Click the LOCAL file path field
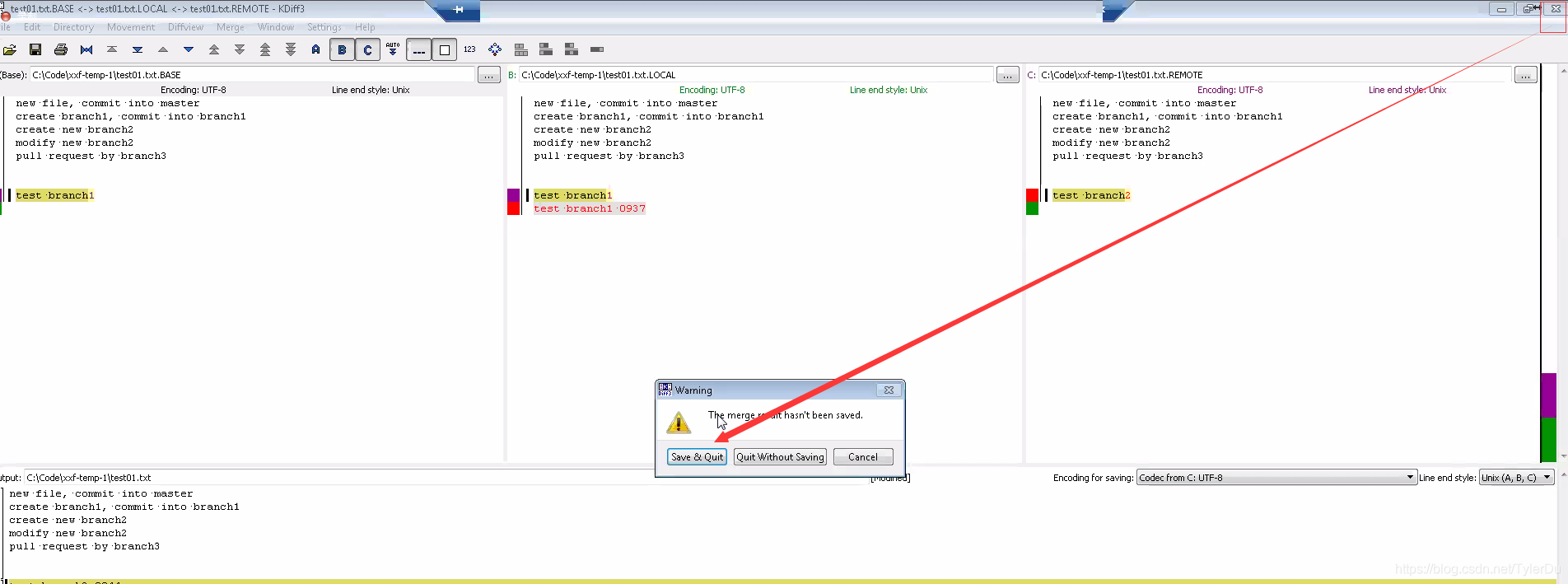 tap(756, 75)
